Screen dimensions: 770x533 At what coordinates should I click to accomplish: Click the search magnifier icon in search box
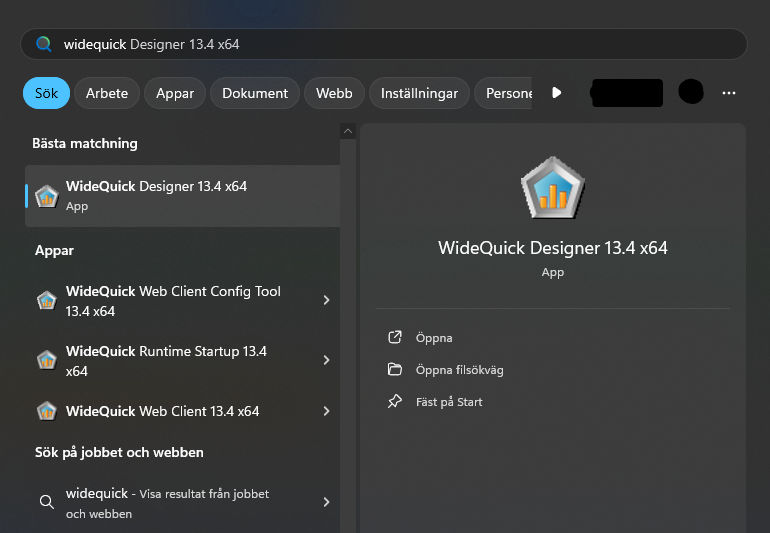44,44
